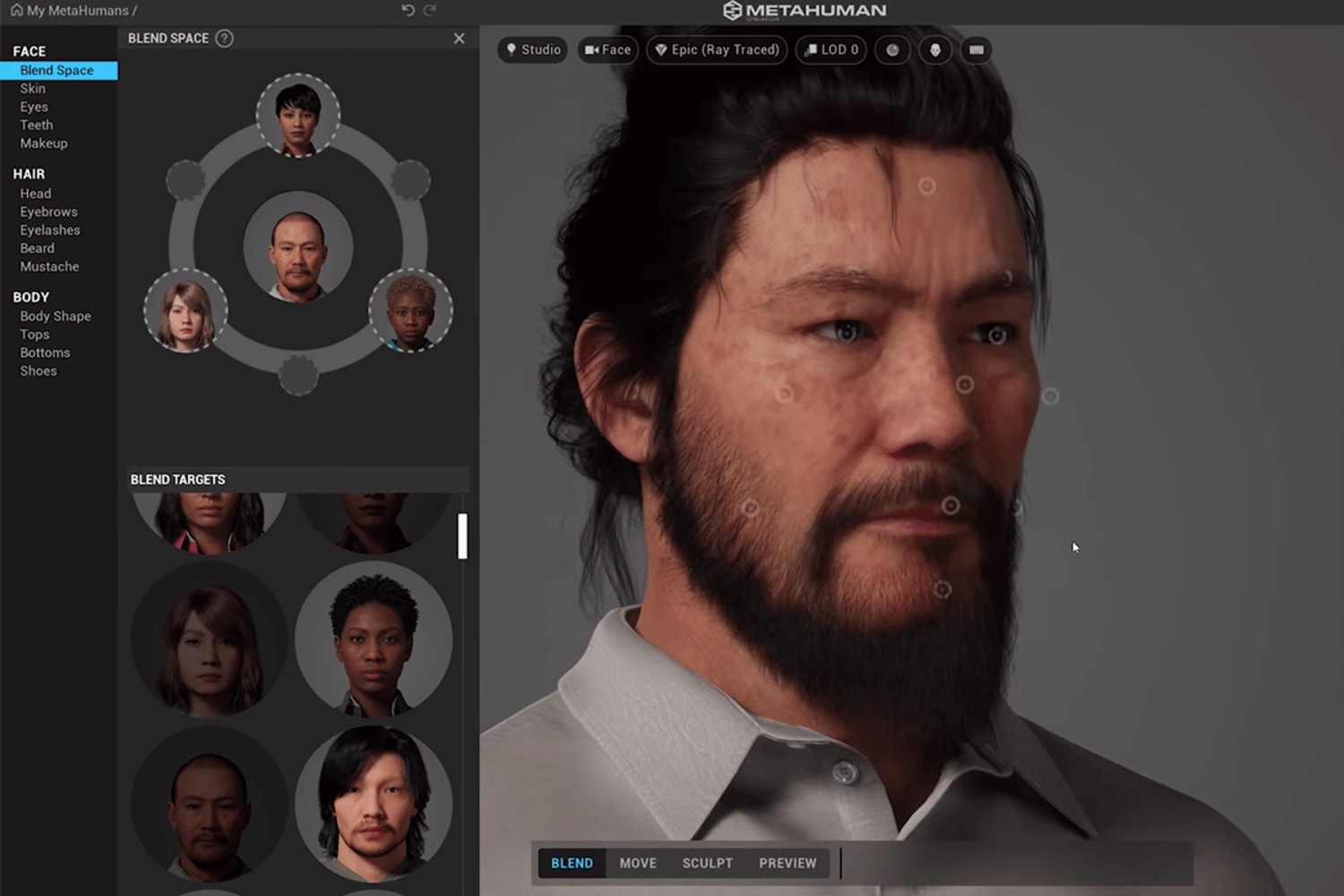Click the empty bottom blend slot
The height and width of the screenshot is (896, 1344).
coord(298,375)
